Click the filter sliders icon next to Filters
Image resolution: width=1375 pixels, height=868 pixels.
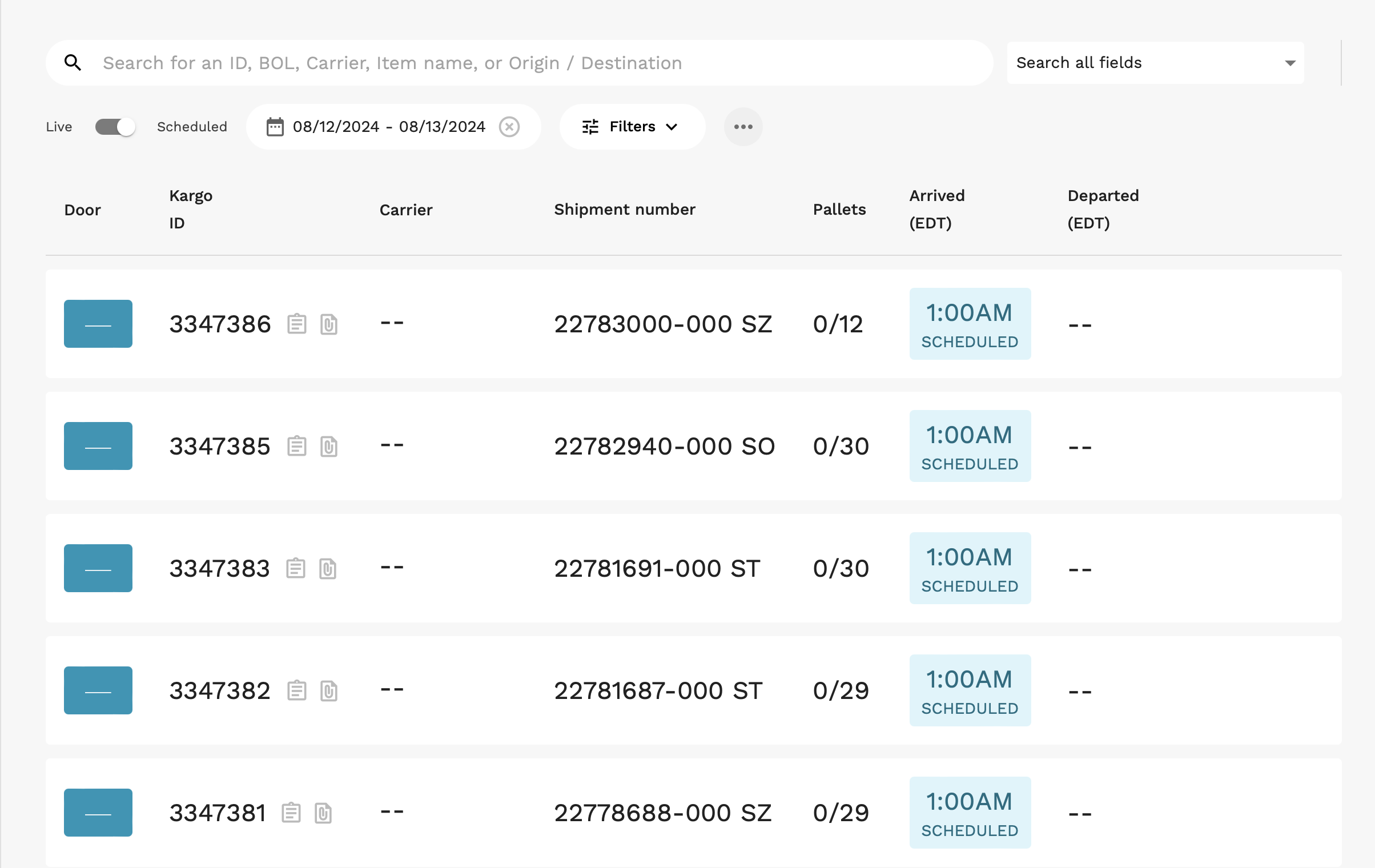[x=590, y=127]
